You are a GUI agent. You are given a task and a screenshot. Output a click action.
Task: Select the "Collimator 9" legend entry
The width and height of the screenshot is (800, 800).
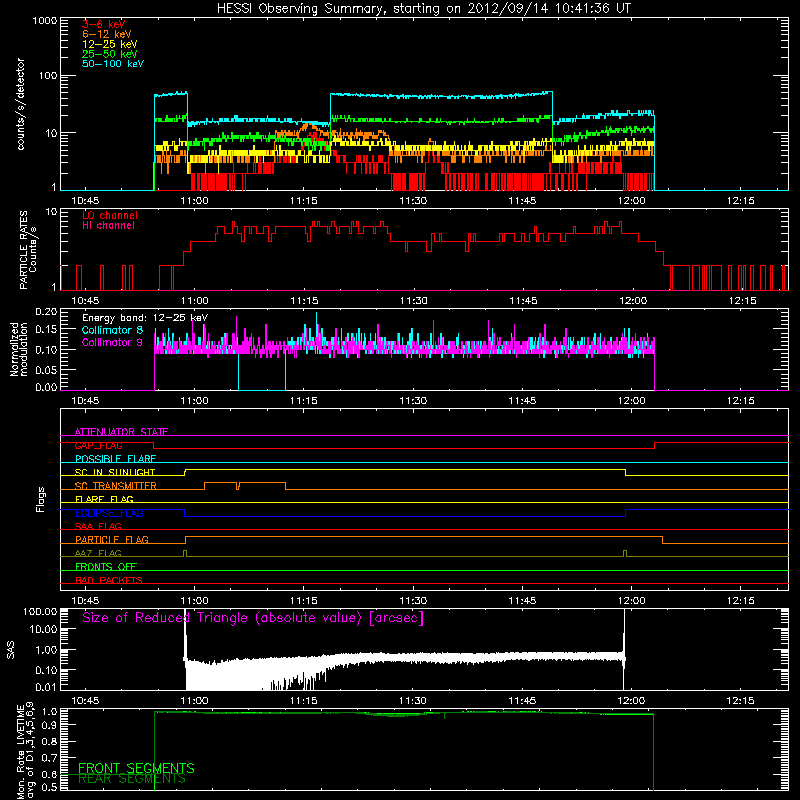(112, 342)
